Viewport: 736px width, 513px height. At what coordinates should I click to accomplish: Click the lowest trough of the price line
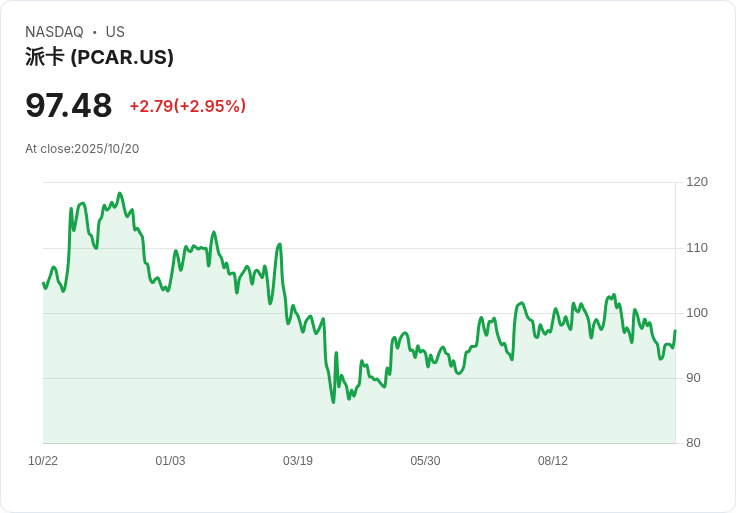tap(333, 402)
